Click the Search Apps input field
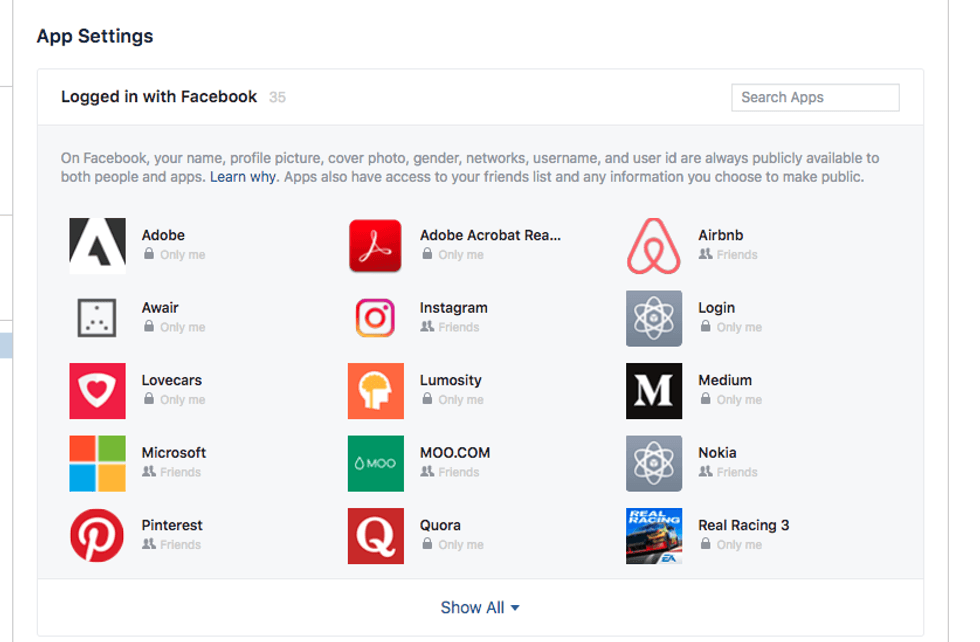The height and width of the screenshot is (642, 980). click(x=815, y=97)
